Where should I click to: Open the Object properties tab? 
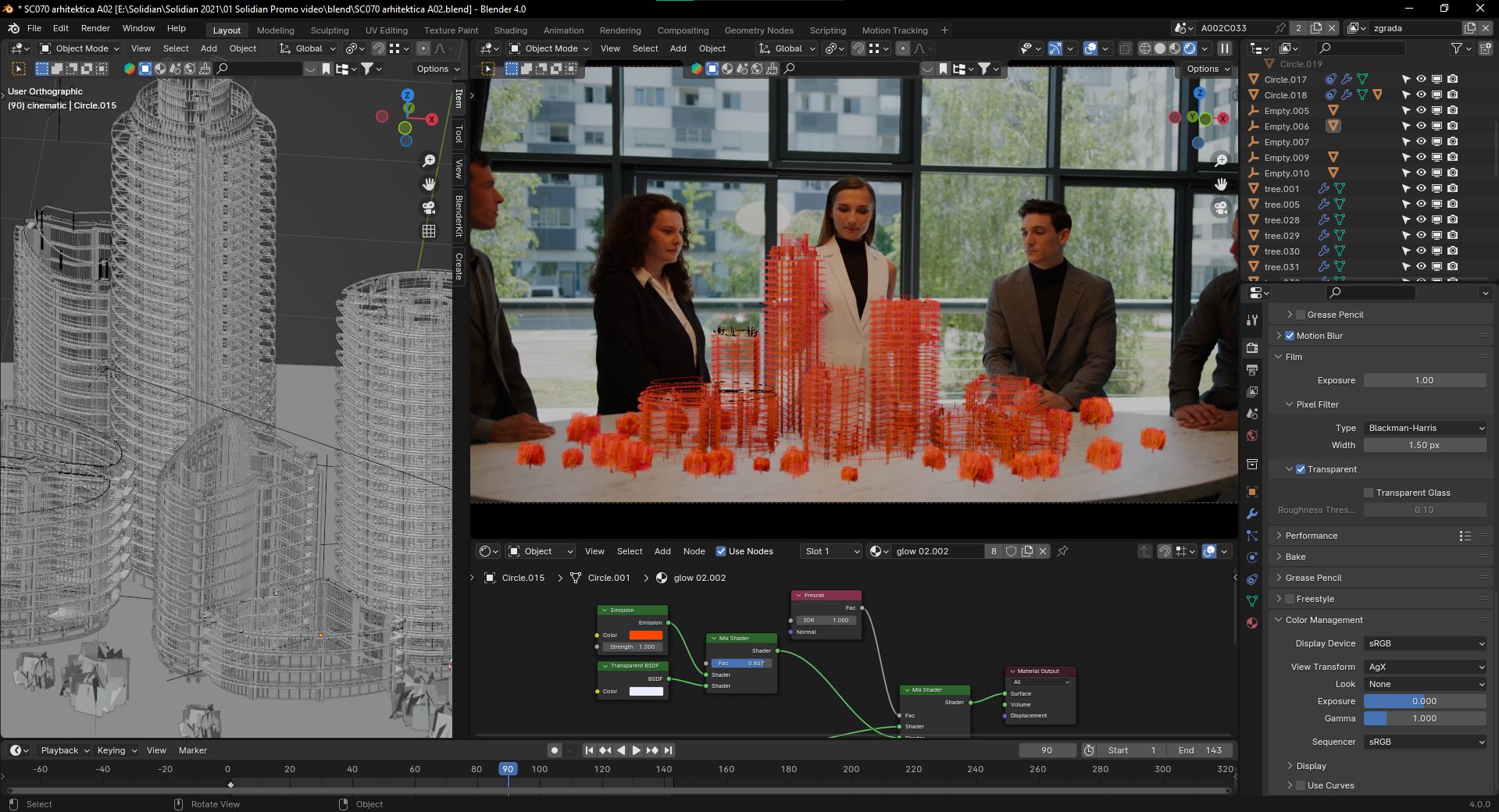point(1252,492)
